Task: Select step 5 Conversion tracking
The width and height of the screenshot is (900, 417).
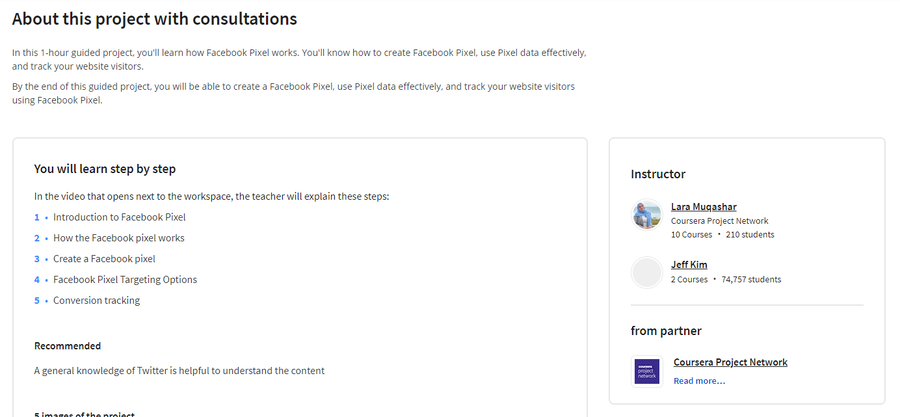Action: (x=96, y=300)
